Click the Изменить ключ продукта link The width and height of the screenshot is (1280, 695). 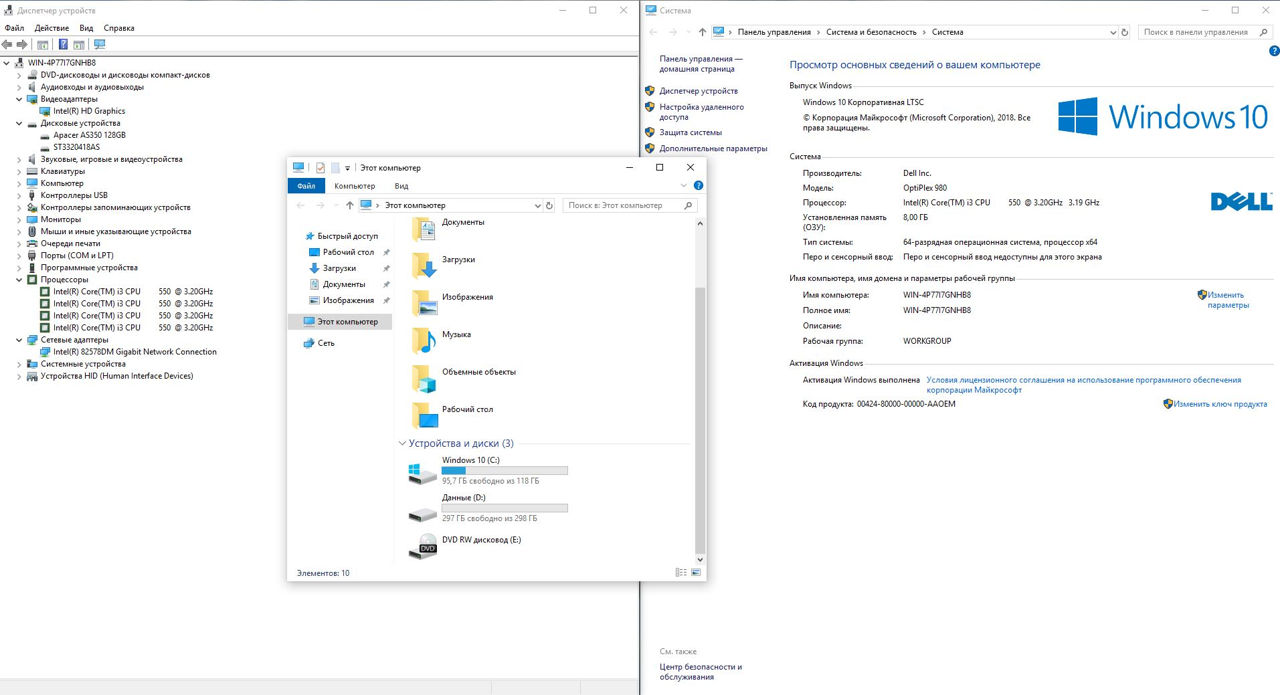[1220, 404]
